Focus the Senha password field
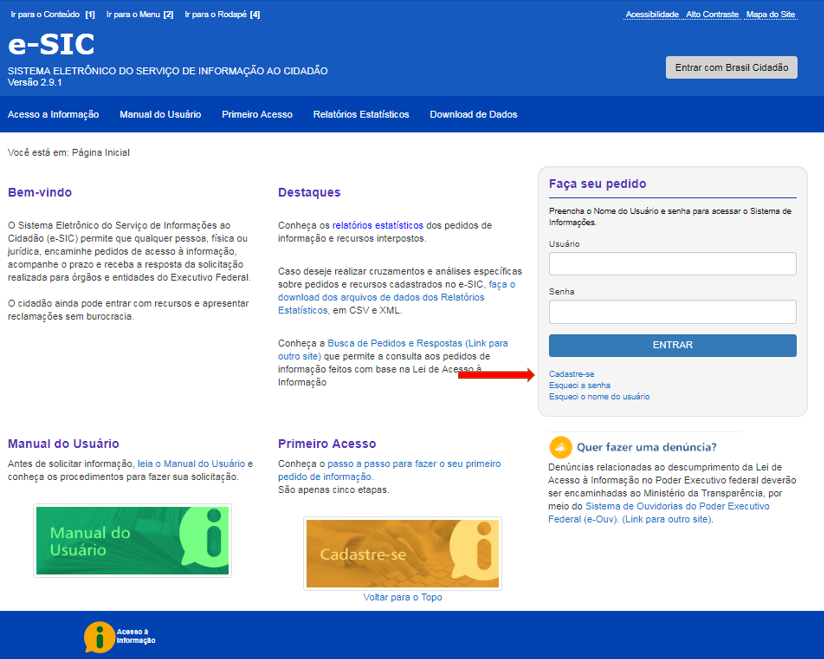The height and width of the screenshot is (659, 824). tap(672, 312)
